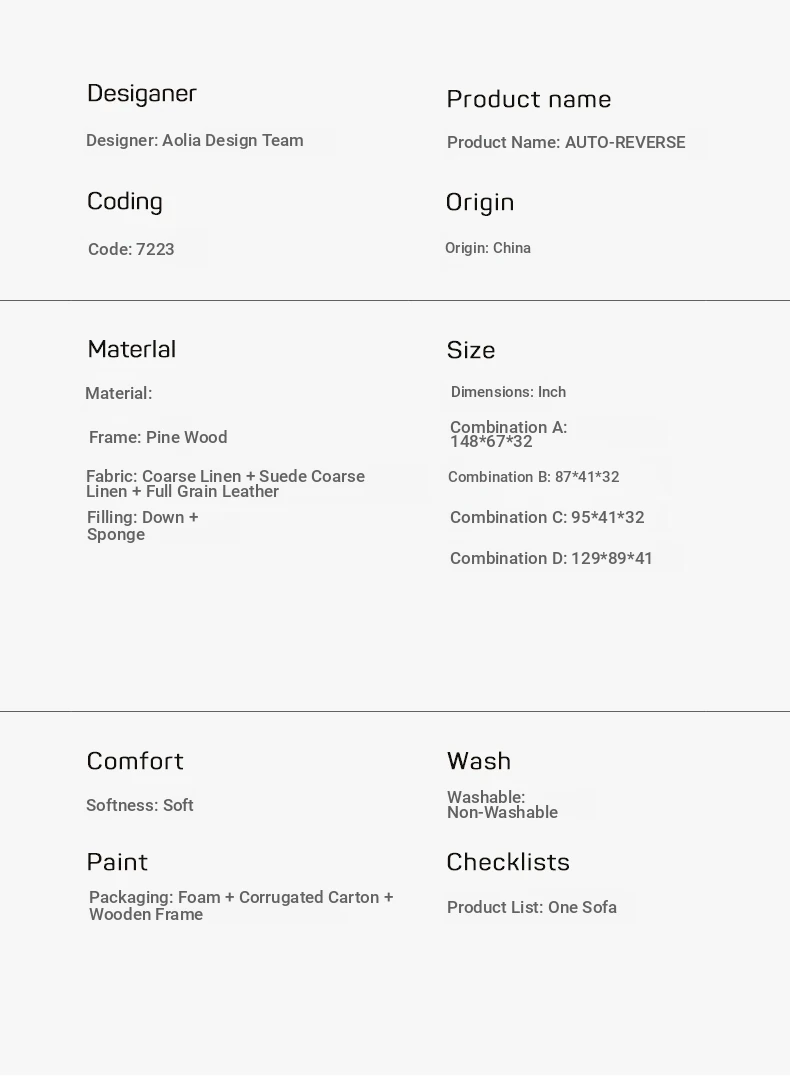This screenshot has width=790, height=1077.
Task: Click the Softness: Soft text
Action: (x=140, y=806)
